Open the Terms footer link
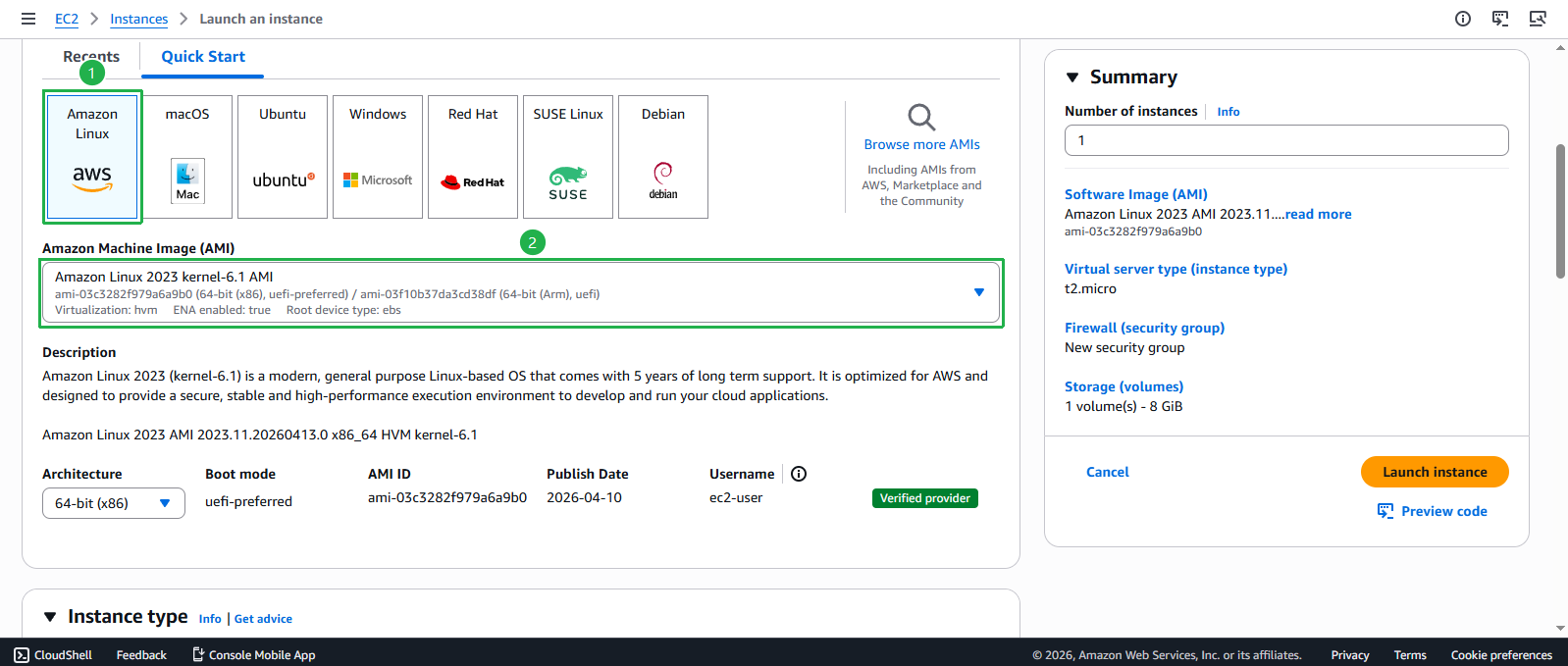This screenshot has width=1568, height=666. point(1410,655)
